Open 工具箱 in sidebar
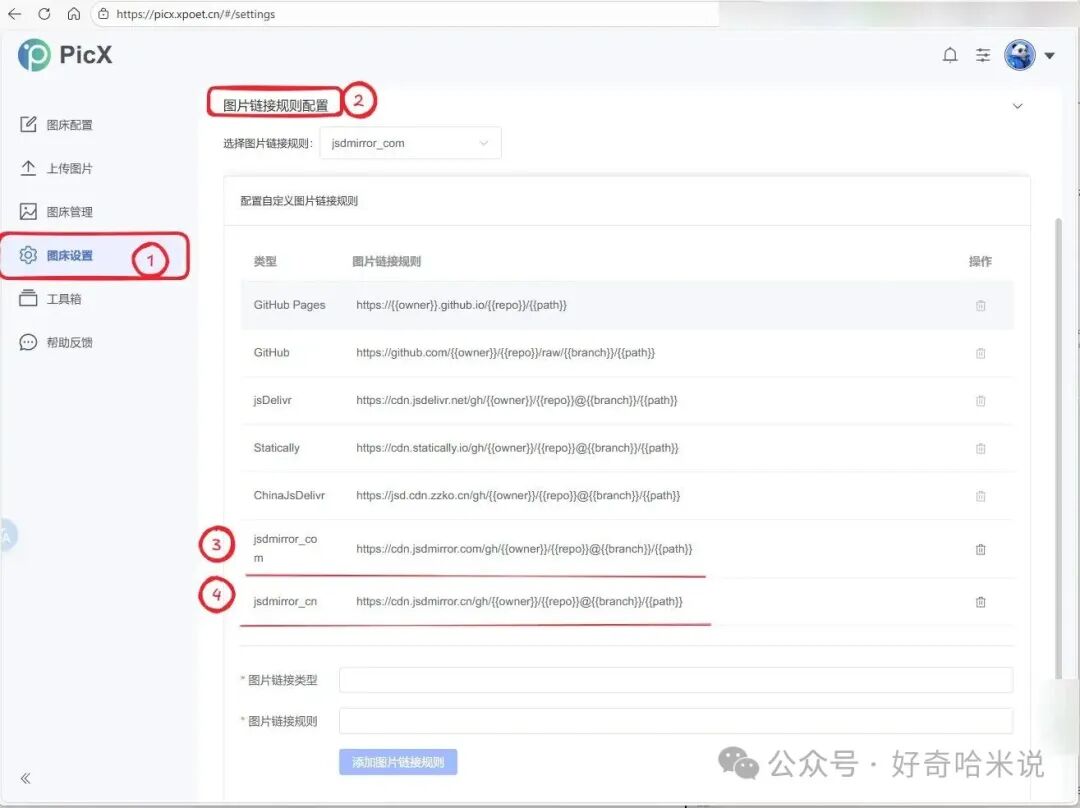This screenshot has width=1080, height=808. click(x=63, y=299)
